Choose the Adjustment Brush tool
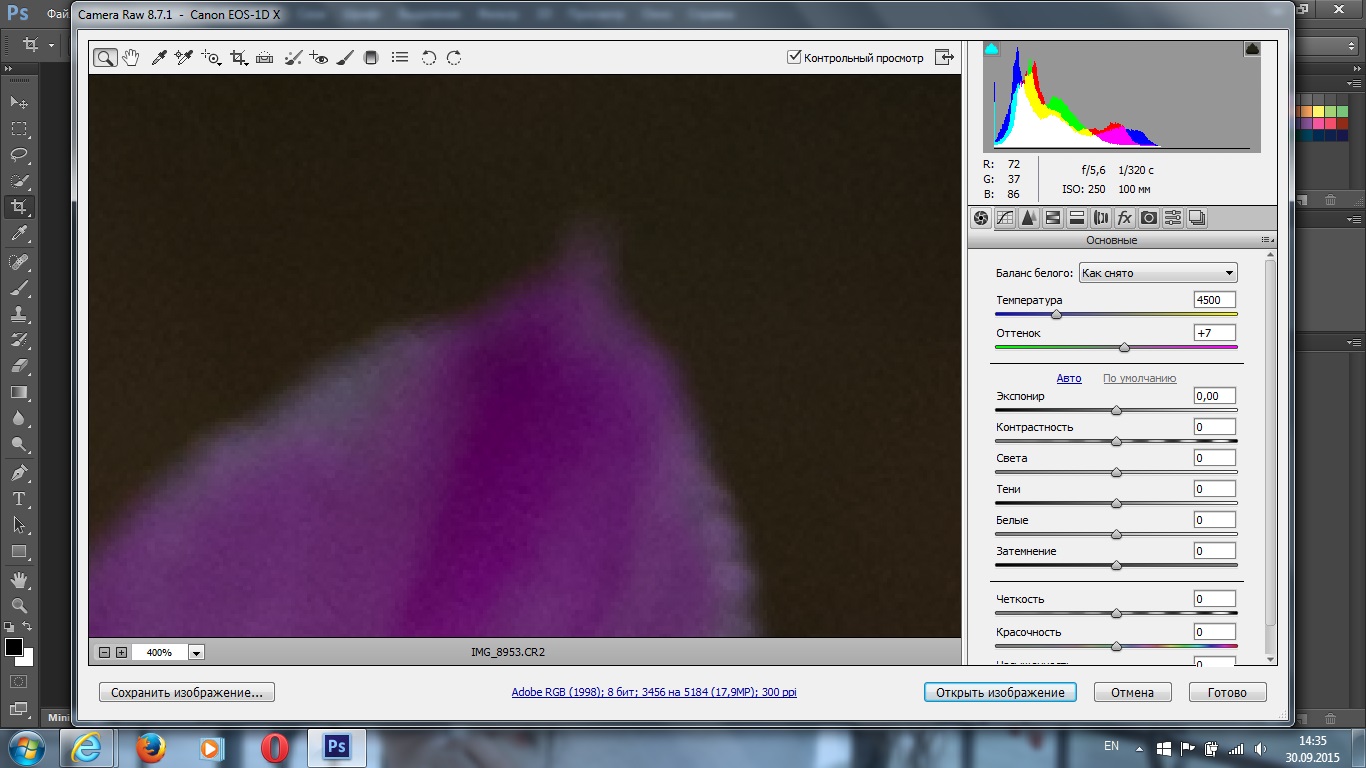 [345, 58]
